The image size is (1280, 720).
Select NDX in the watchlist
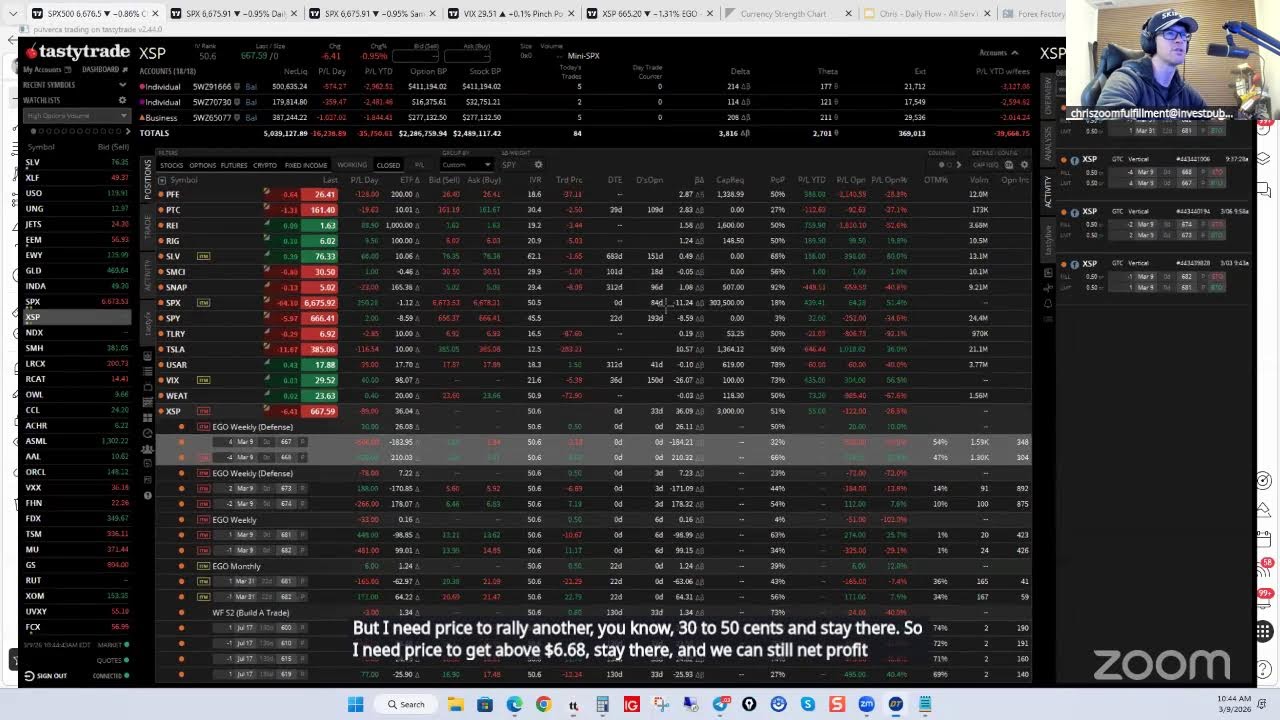click(x=78, y=332)
